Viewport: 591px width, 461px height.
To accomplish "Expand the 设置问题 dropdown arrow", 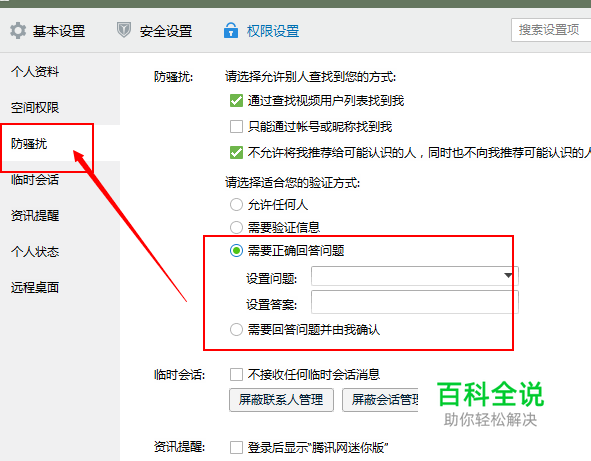I will 508,276.
